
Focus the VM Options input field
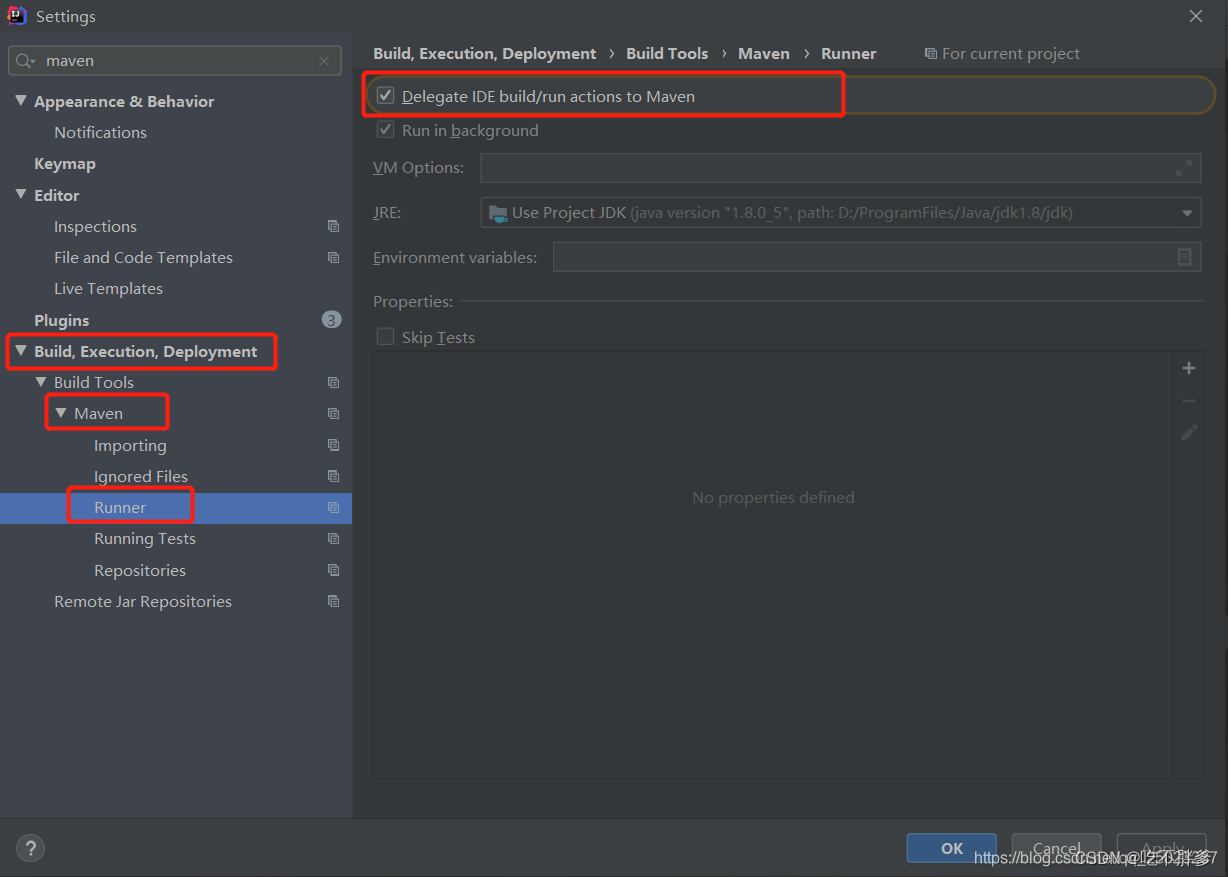841,168
